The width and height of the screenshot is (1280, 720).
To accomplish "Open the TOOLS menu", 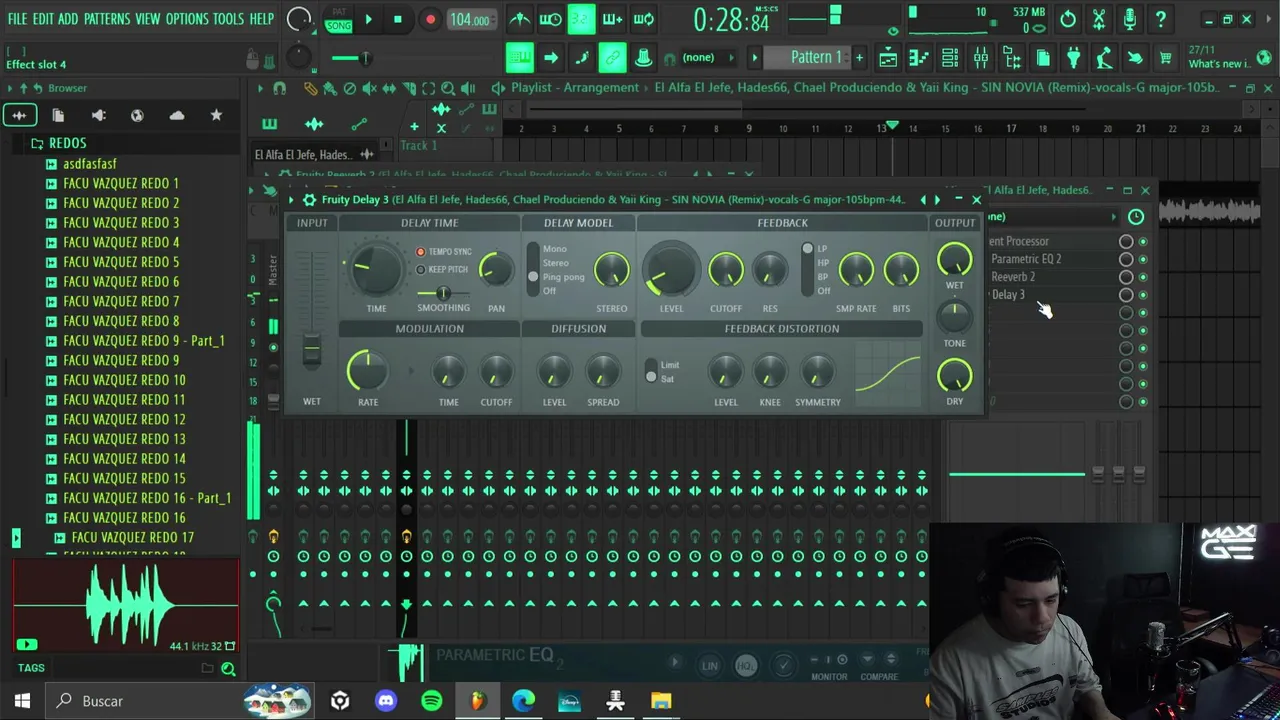I will 228,19.
